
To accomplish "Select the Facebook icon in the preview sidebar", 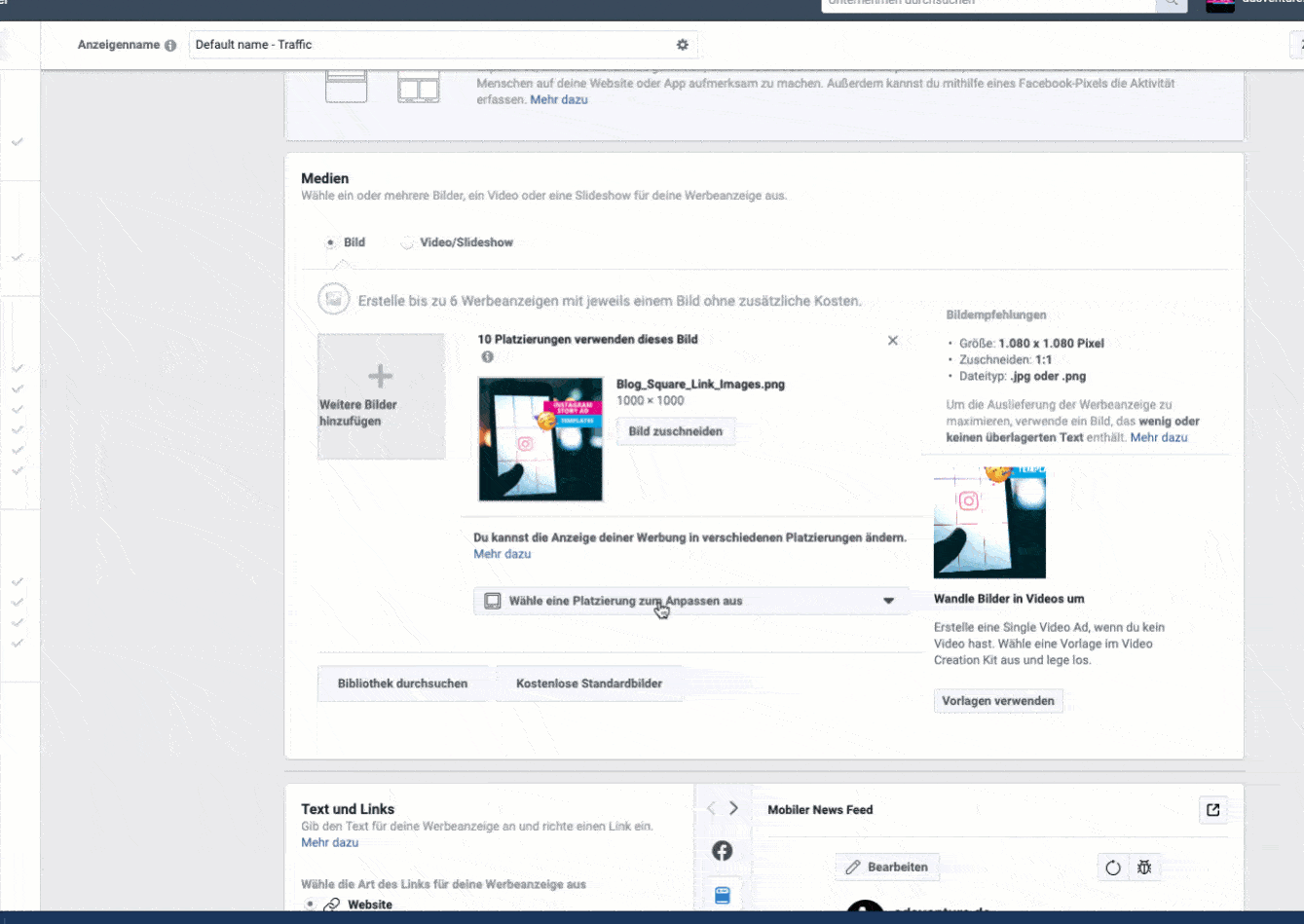I will coord(722,851).
